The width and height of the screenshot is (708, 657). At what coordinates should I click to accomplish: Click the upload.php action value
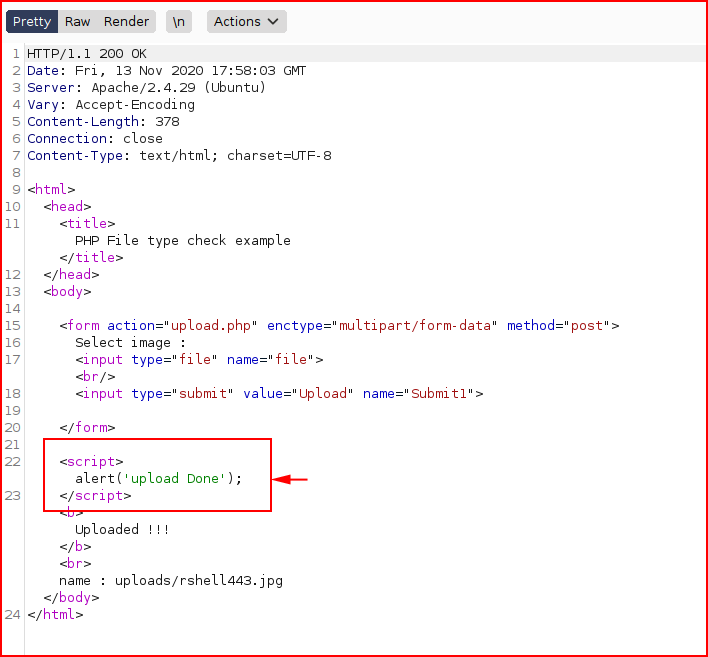pos(210,326)
